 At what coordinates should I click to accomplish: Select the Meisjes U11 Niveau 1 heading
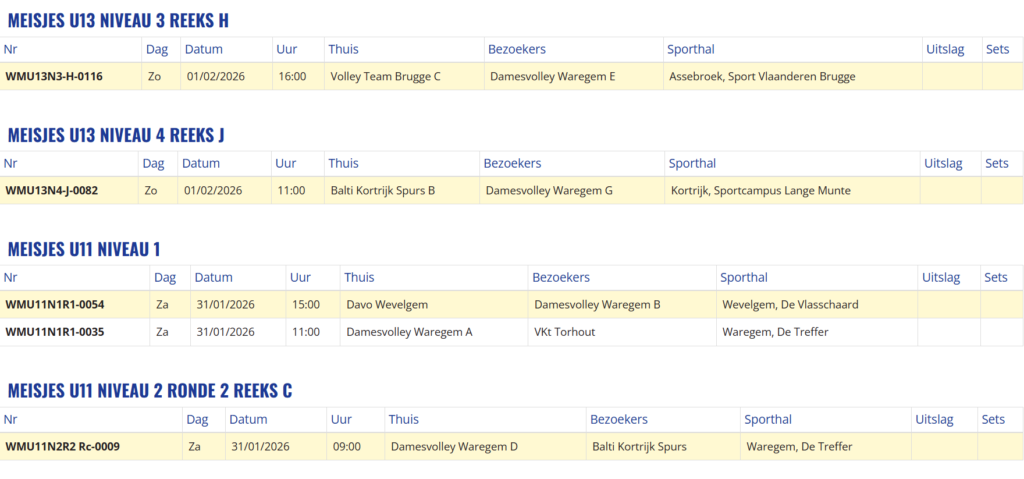tap(84, 249)
